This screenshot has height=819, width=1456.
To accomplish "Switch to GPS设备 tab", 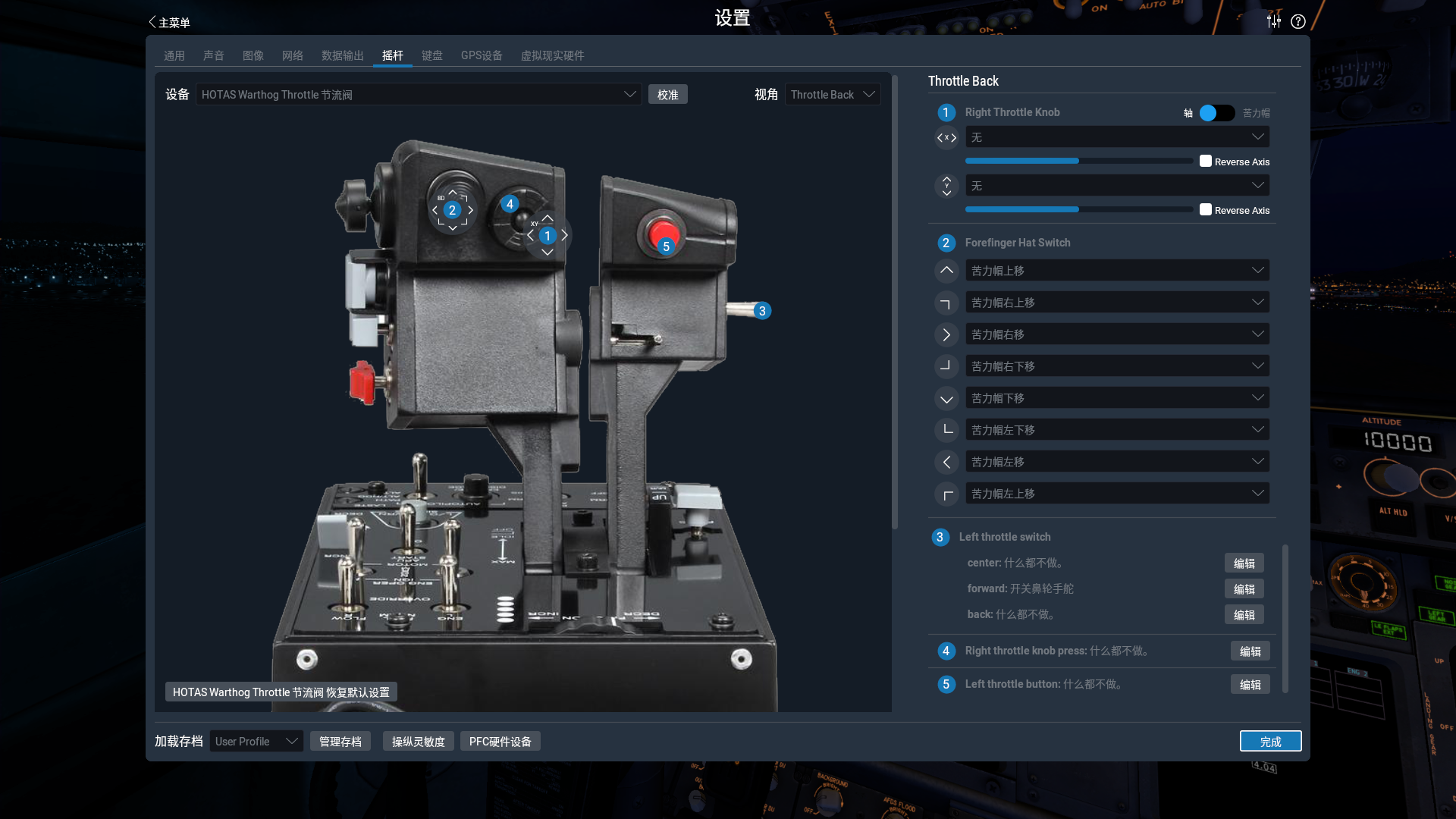I will (482, 55).
